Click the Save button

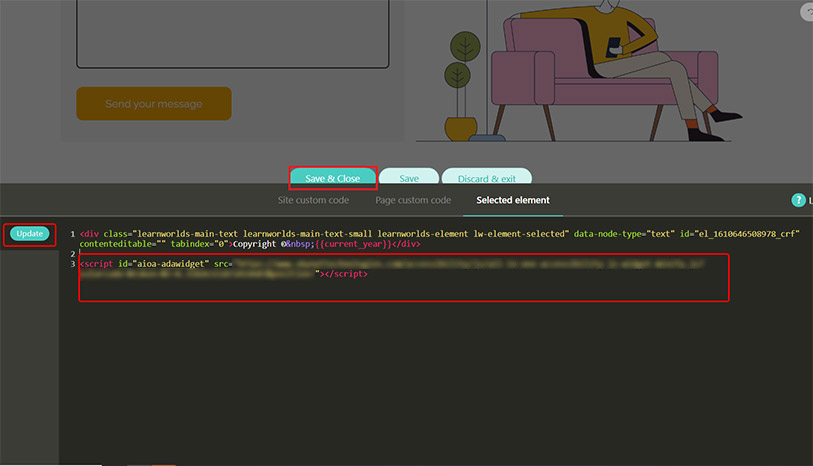click(x=409, y=179)
